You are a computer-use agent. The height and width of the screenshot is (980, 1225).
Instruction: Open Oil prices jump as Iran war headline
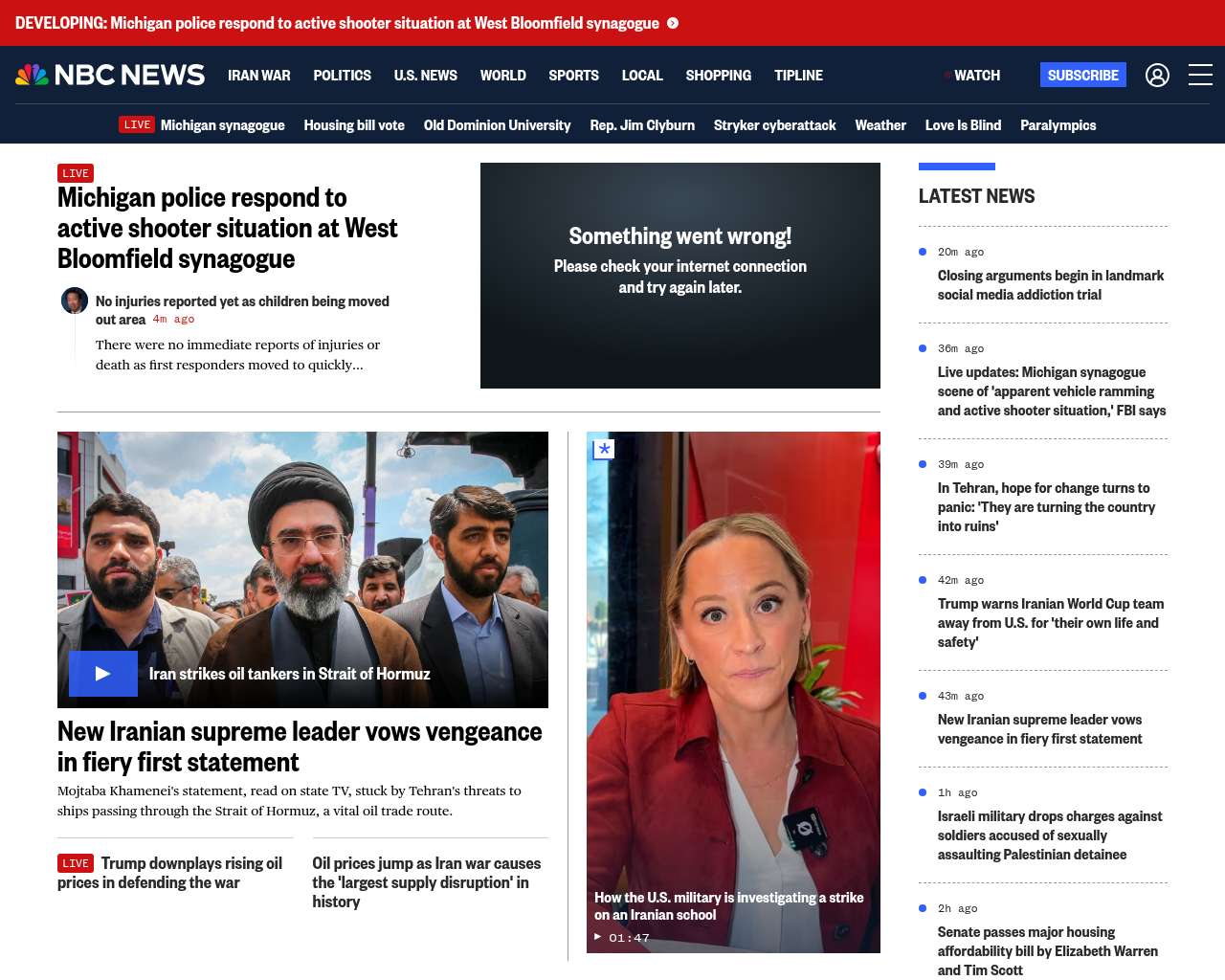(426, 881)
